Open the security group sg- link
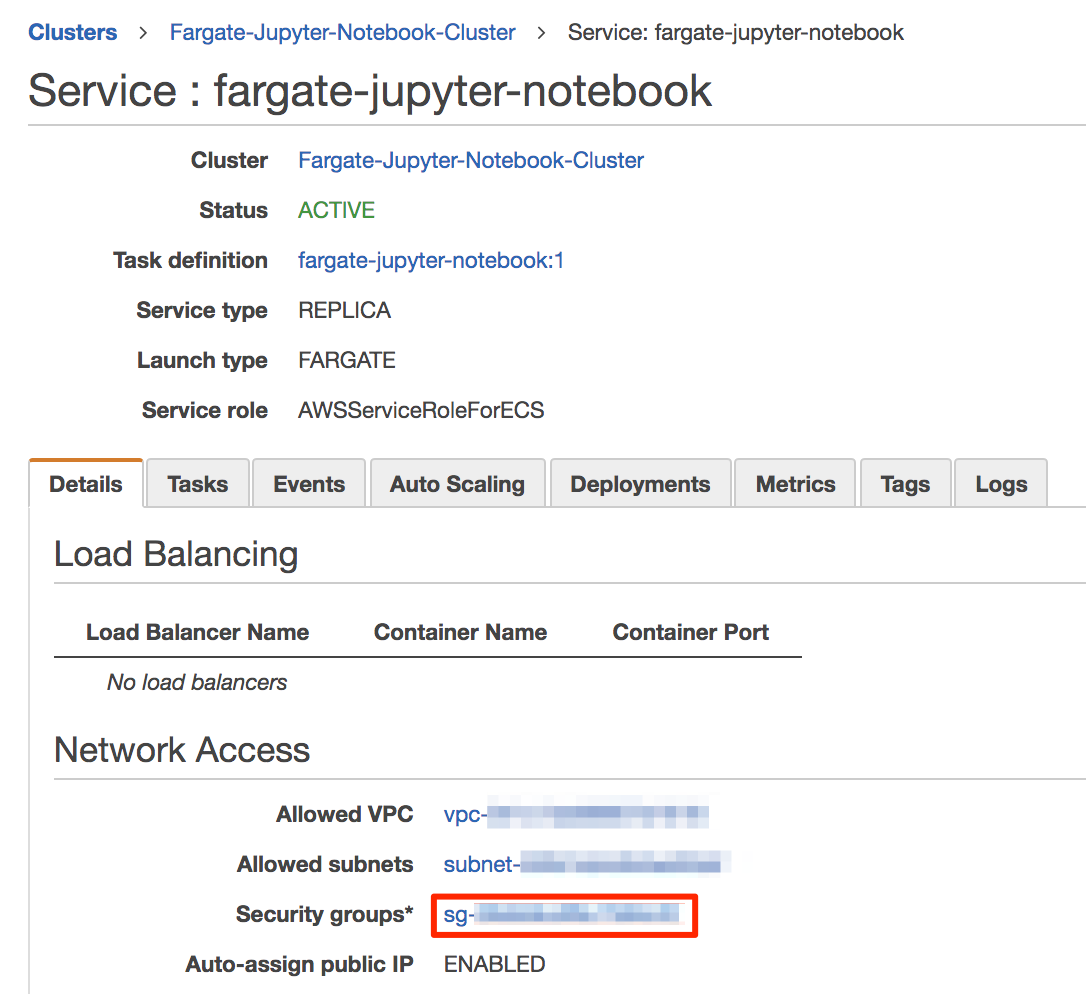The width and height of the screenshot is (1086, 994). 562,914
